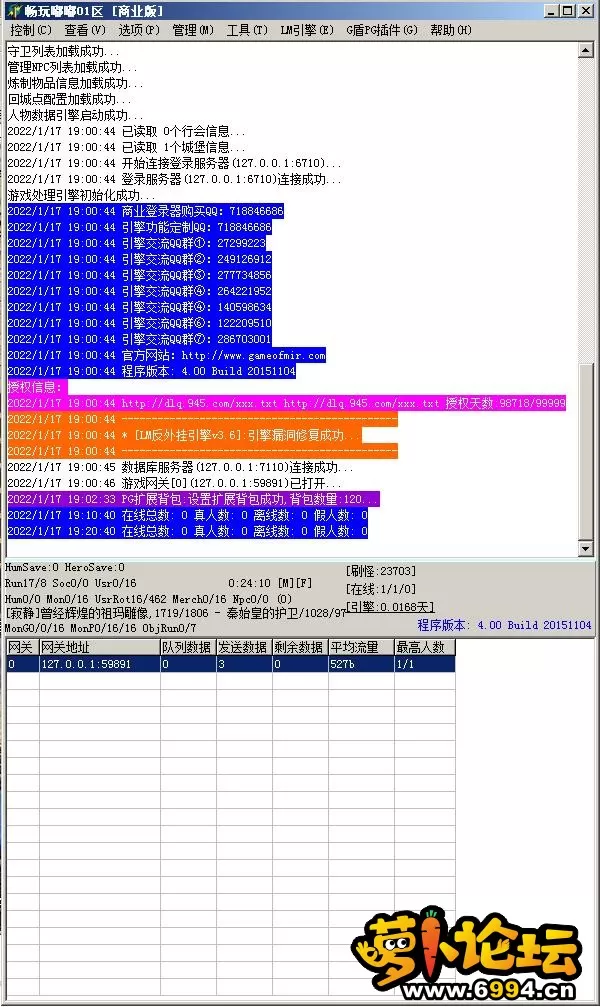Click the 官方网站 gameofmir.com log line

click(166, 355)
